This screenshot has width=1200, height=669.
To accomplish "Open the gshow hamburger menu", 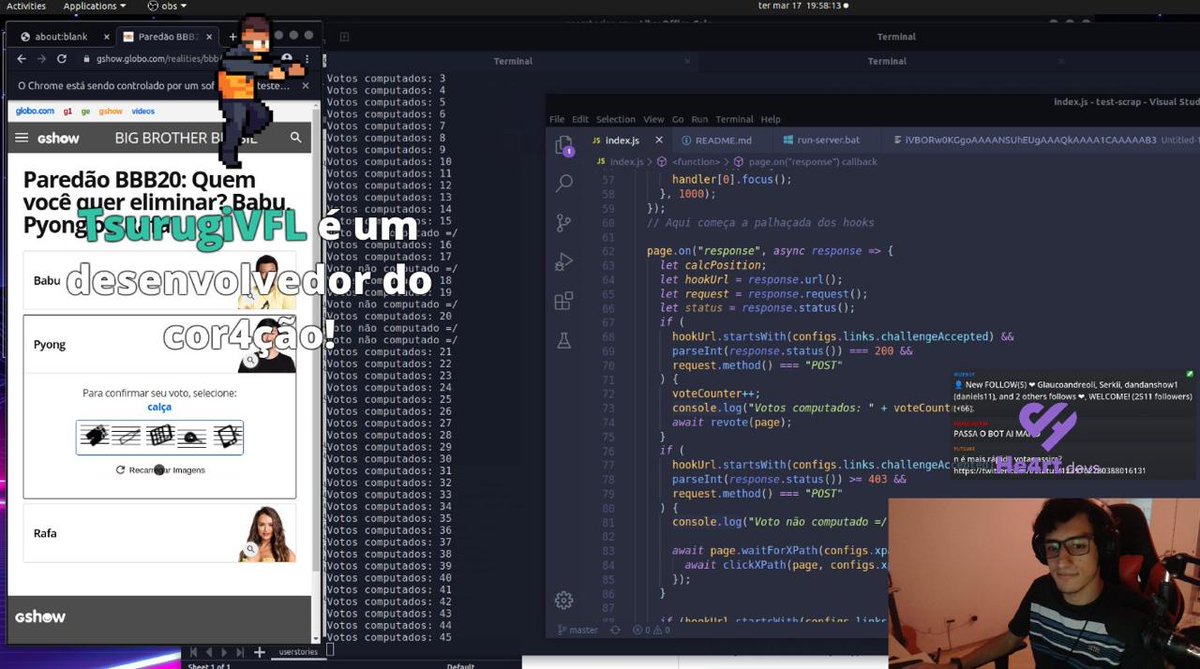I will coord(22,138).
